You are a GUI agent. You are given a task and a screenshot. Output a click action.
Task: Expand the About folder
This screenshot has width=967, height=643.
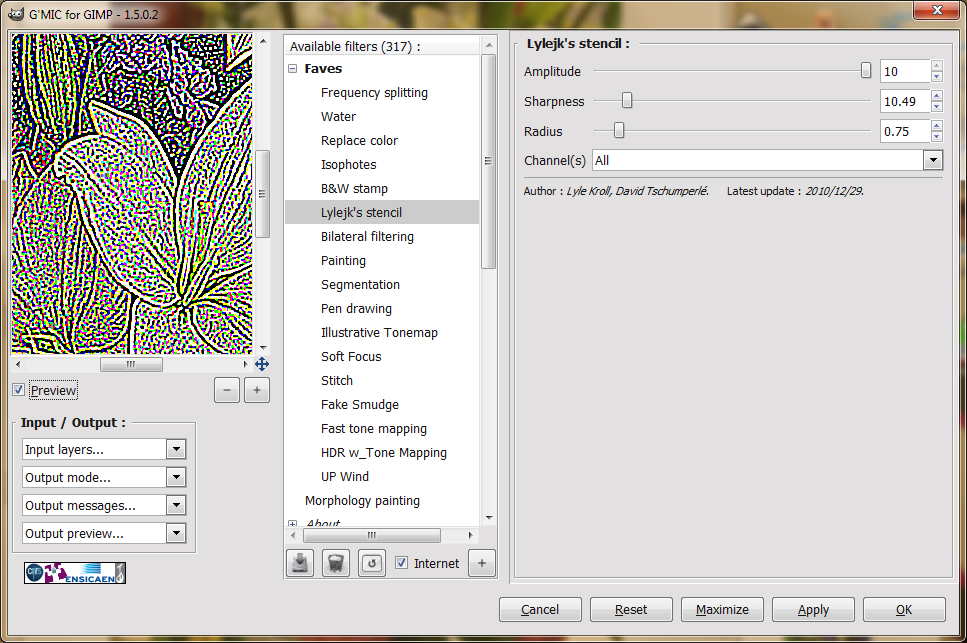coord(292,524)
